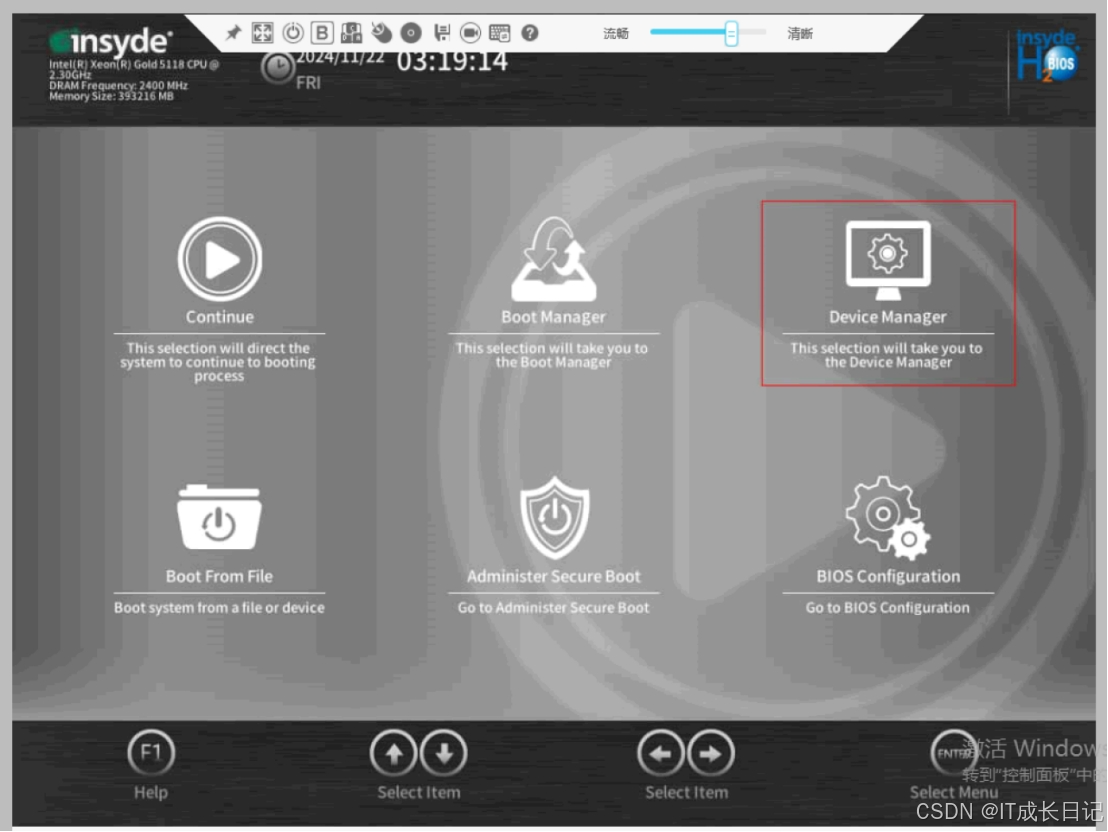This screenshot has width=1108, height=832.
Task: Click the Administer Secure Boot label
Action: 553,576
